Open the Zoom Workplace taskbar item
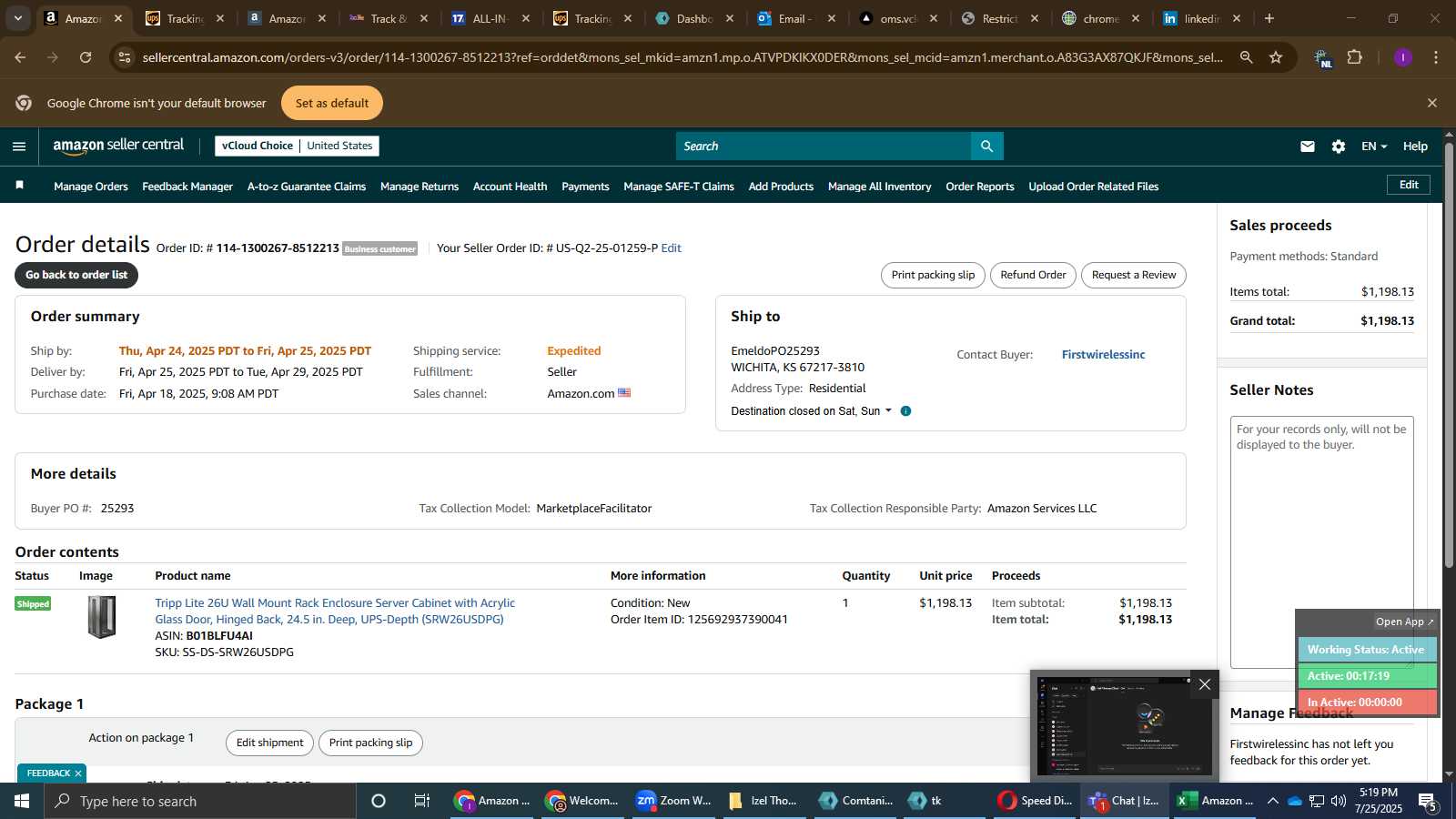This screenshot has width=1456, height=819. (x=673, y=801)
